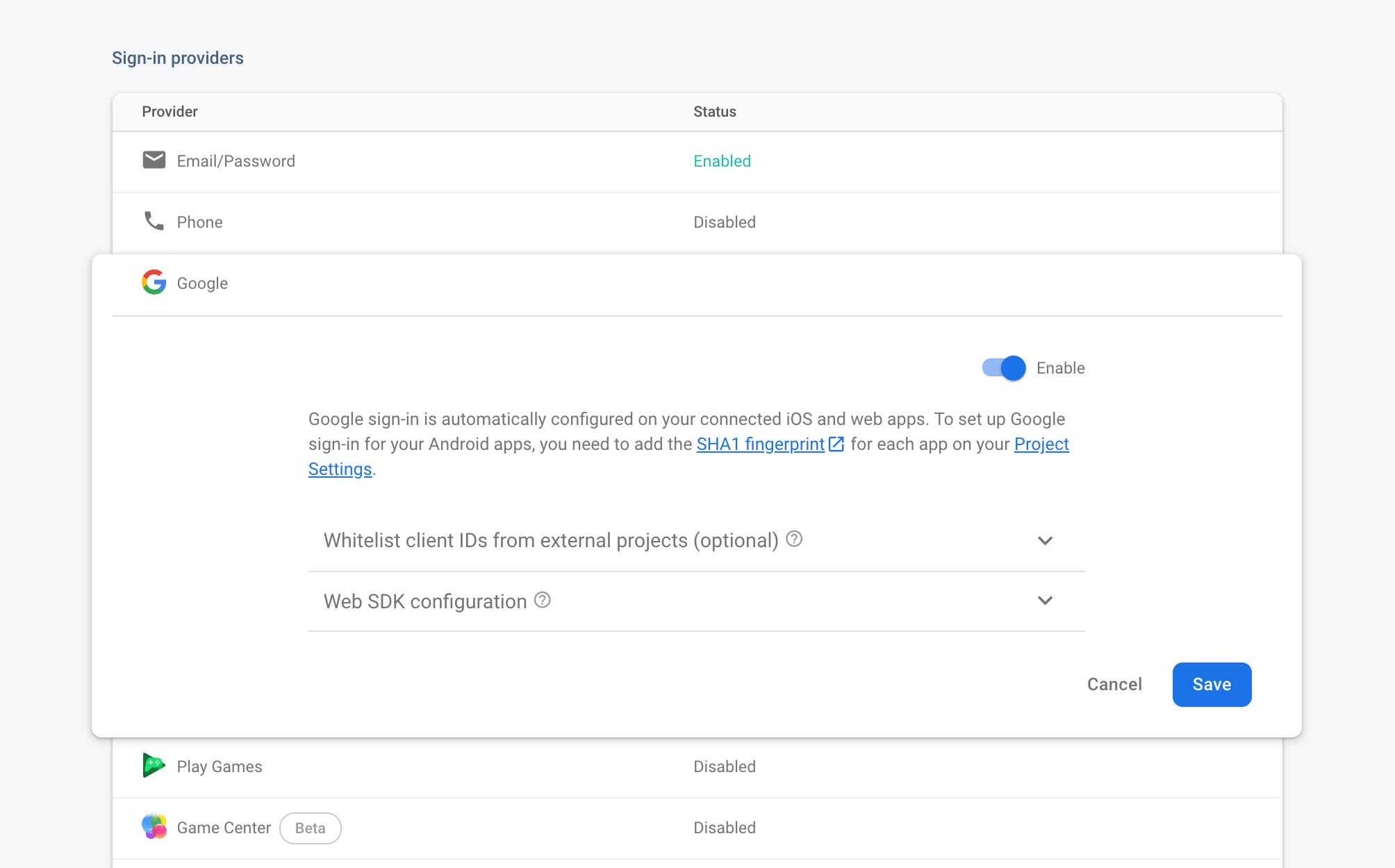Image resolution: width=1395 pixels, height=868 pixels.
Task: Follow the Project Settings link
Action: pos(1041,444)
